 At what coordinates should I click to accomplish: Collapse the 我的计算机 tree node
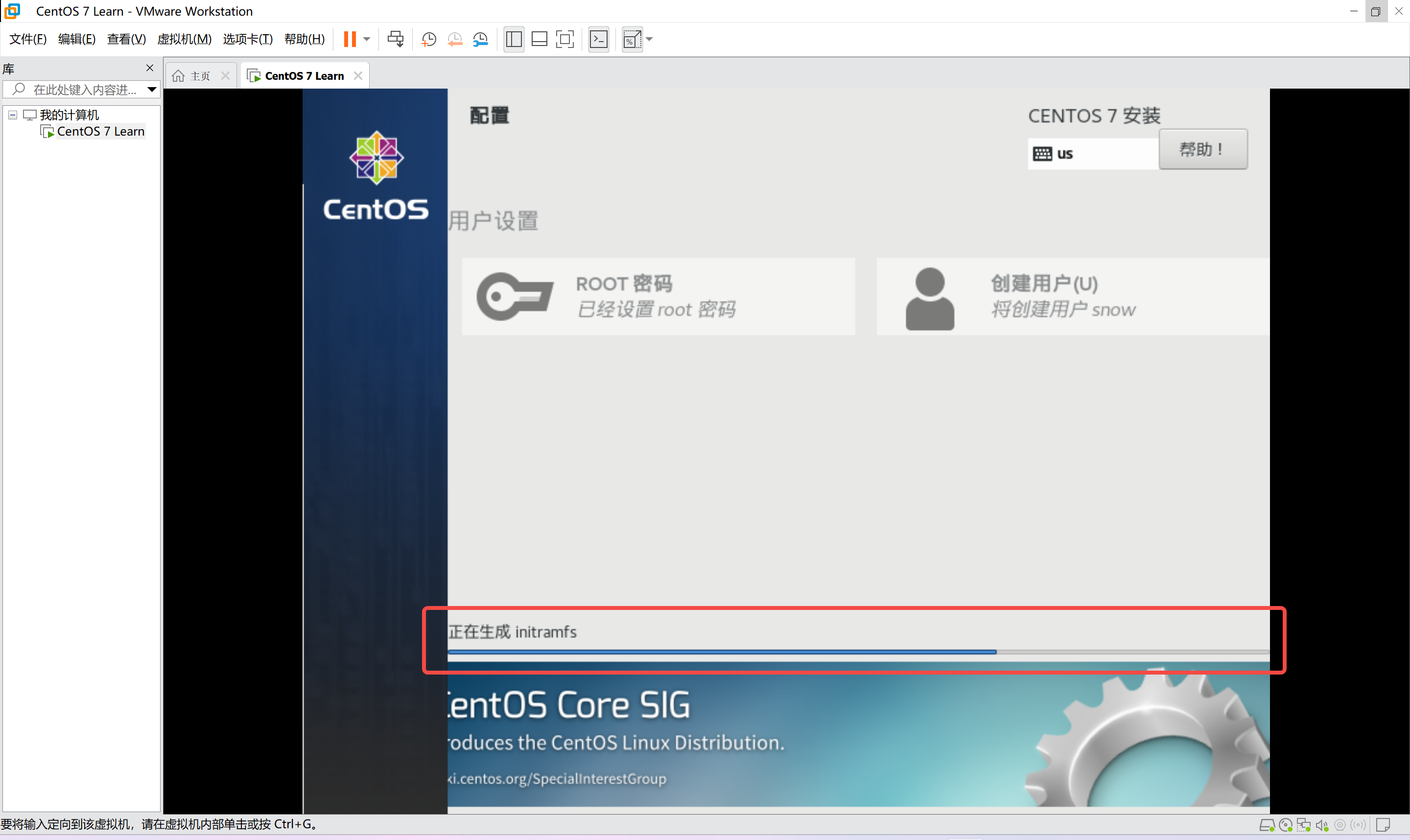(12, 115)
